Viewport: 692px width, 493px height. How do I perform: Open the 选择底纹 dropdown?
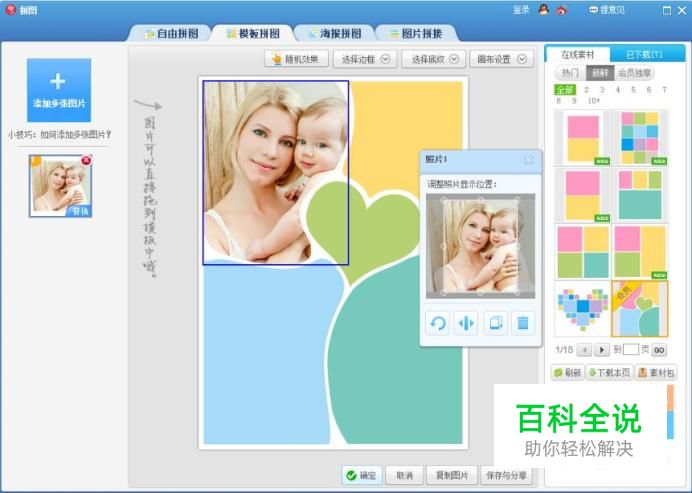[x=434, y=59]
